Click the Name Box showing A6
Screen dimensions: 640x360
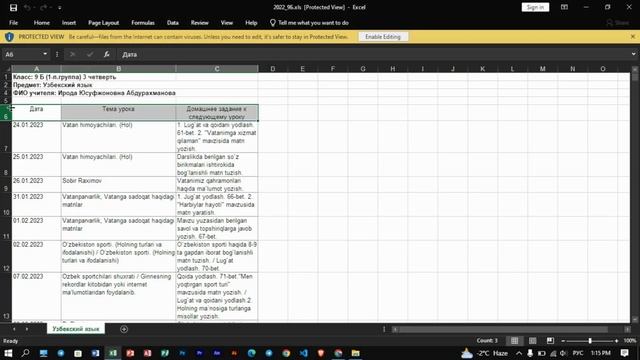click(22, 54)
